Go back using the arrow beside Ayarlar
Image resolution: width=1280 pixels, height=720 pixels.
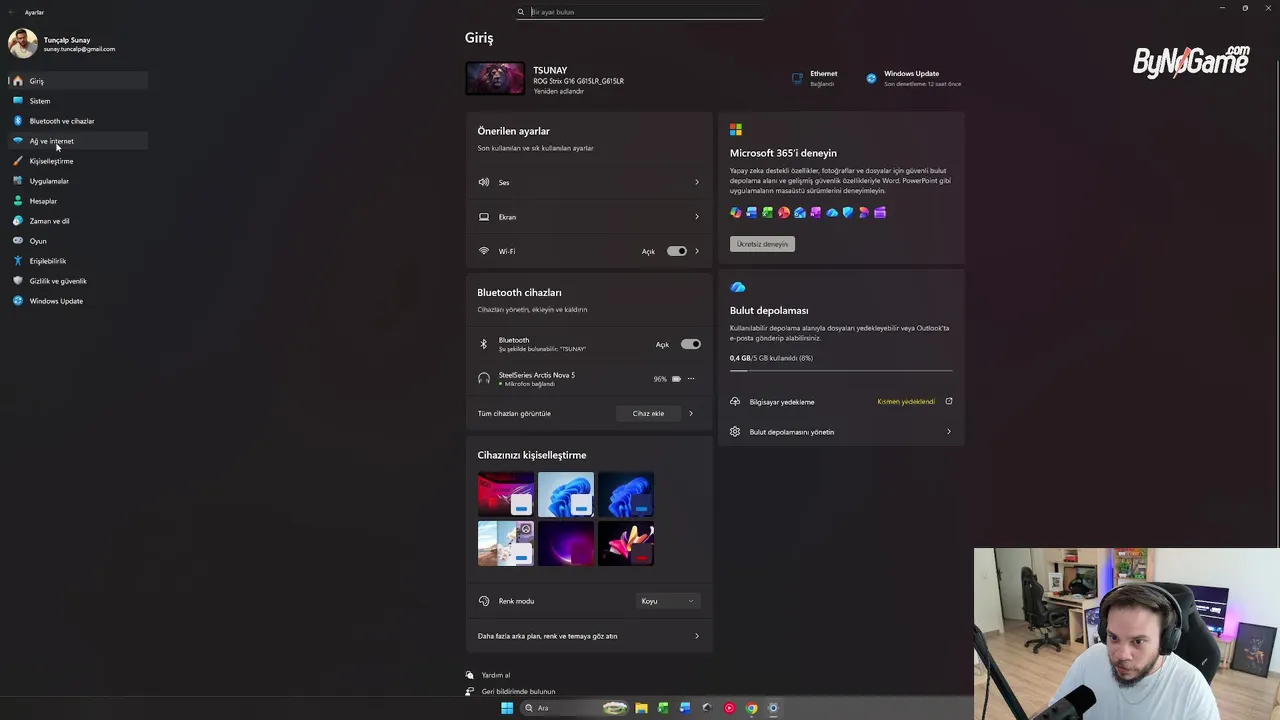10,12
